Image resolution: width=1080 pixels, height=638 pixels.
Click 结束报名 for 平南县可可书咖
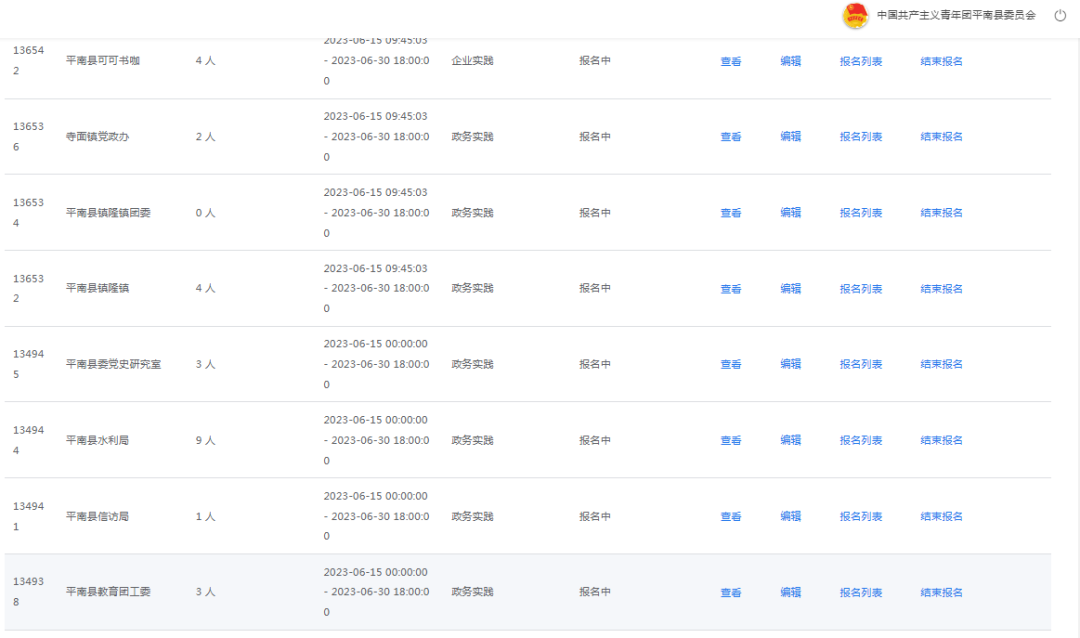(941, 61)
